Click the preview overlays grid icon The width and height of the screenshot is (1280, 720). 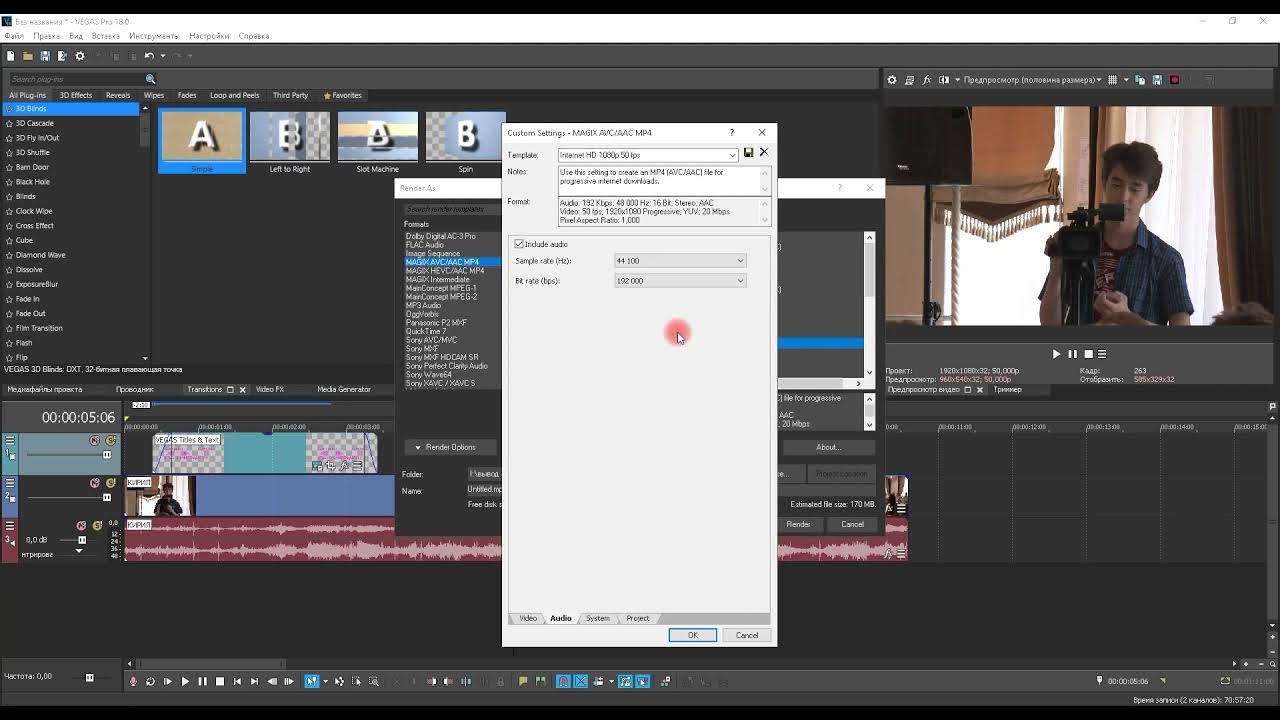(1112, 80)
